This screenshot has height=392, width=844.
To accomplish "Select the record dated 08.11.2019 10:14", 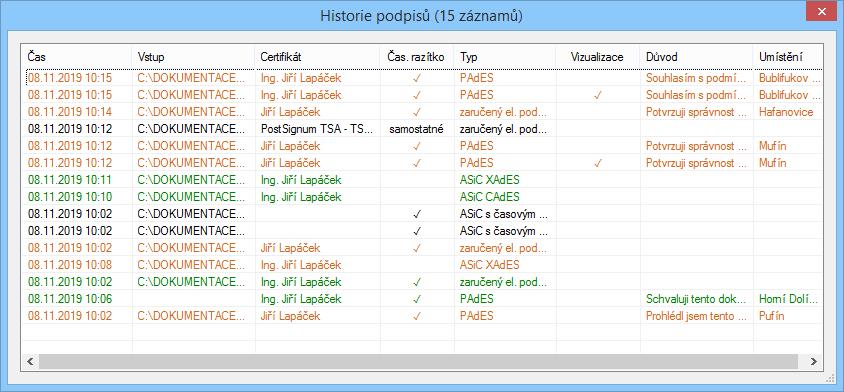I will tap(424, 112).
